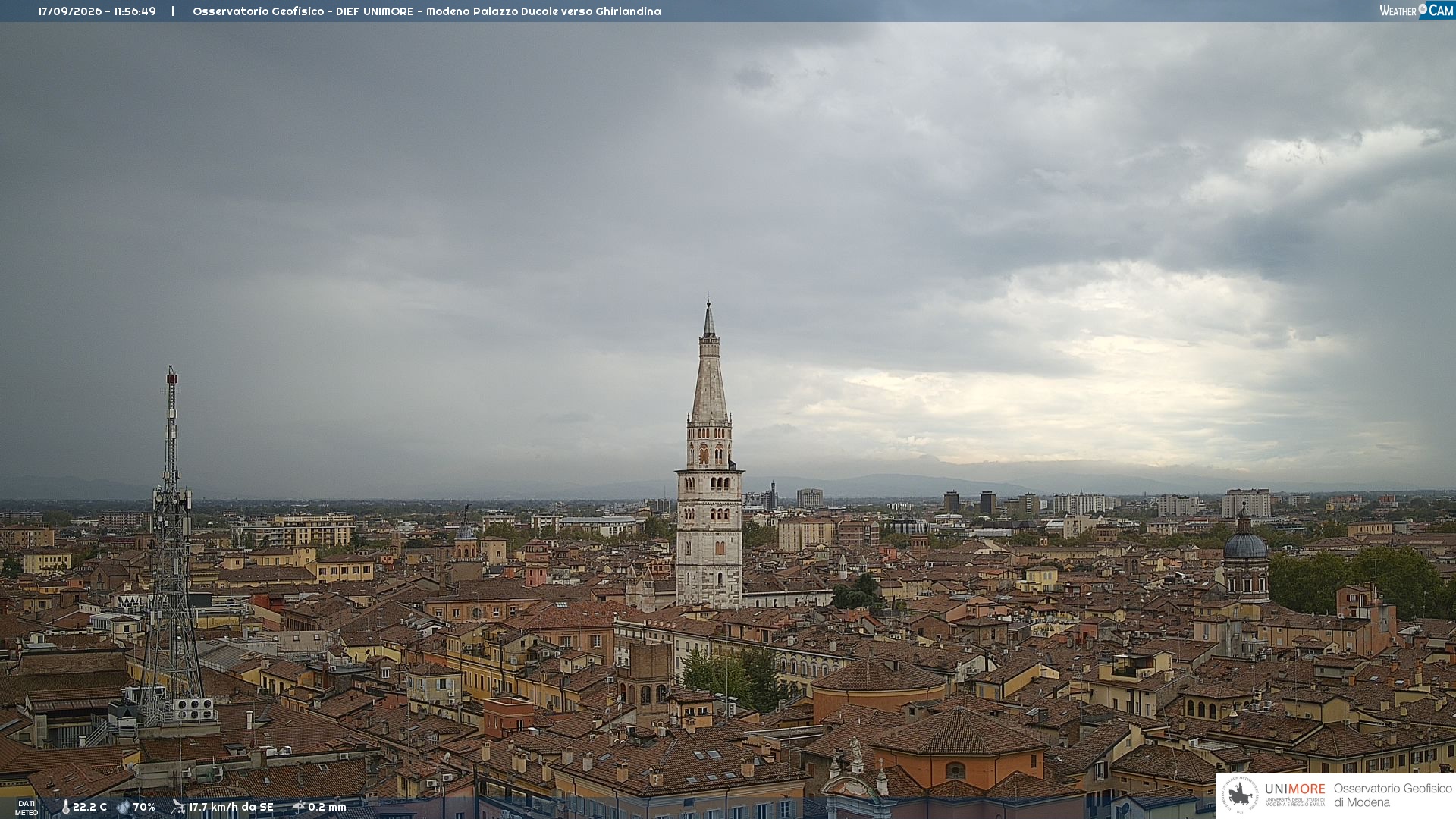Click the blue-grey church dome

tap(1245, 543)
